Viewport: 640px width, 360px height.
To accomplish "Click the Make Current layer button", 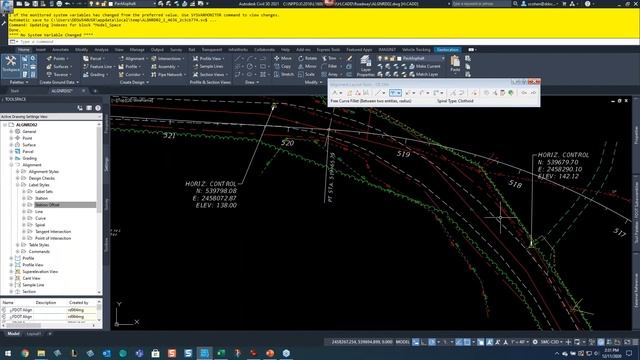I will 424,66.
